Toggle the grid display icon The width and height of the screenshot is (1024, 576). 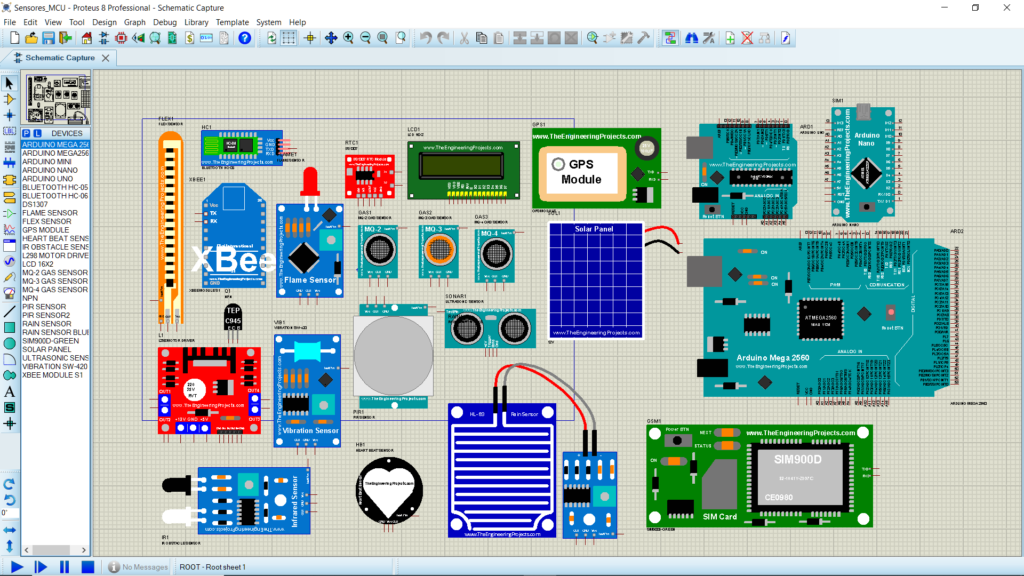coord(289,38)
